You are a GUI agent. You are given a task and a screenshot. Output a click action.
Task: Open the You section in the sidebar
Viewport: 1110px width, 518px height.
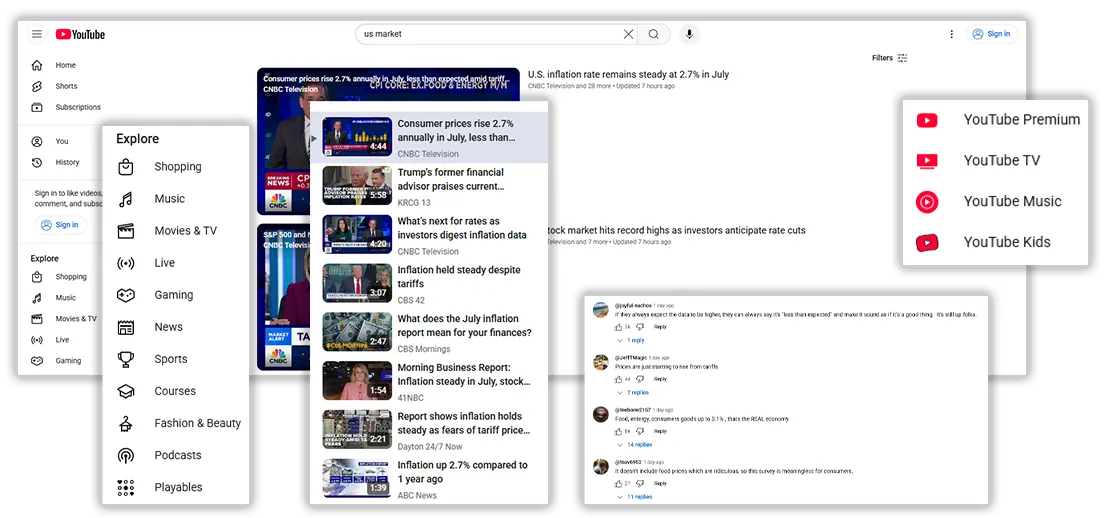(50, 142)
